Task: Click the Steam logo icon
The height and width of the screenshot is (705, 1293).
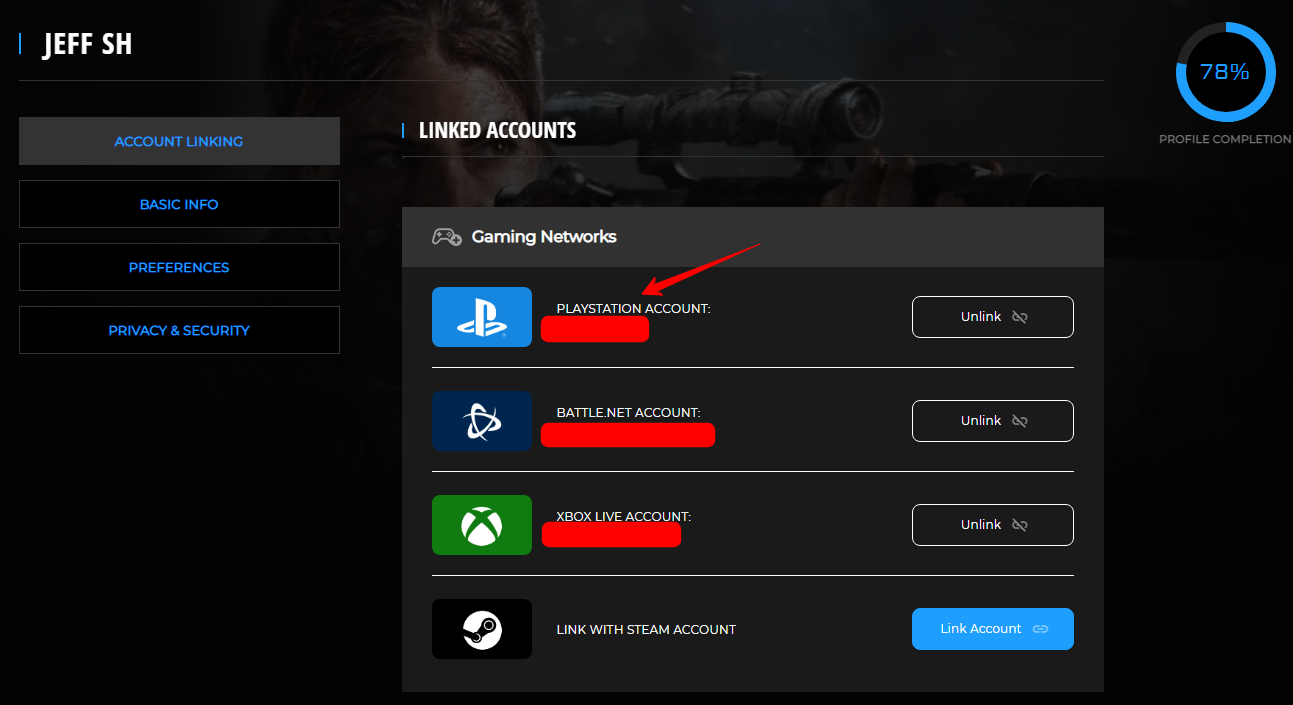Action: (x=481, y=629)
